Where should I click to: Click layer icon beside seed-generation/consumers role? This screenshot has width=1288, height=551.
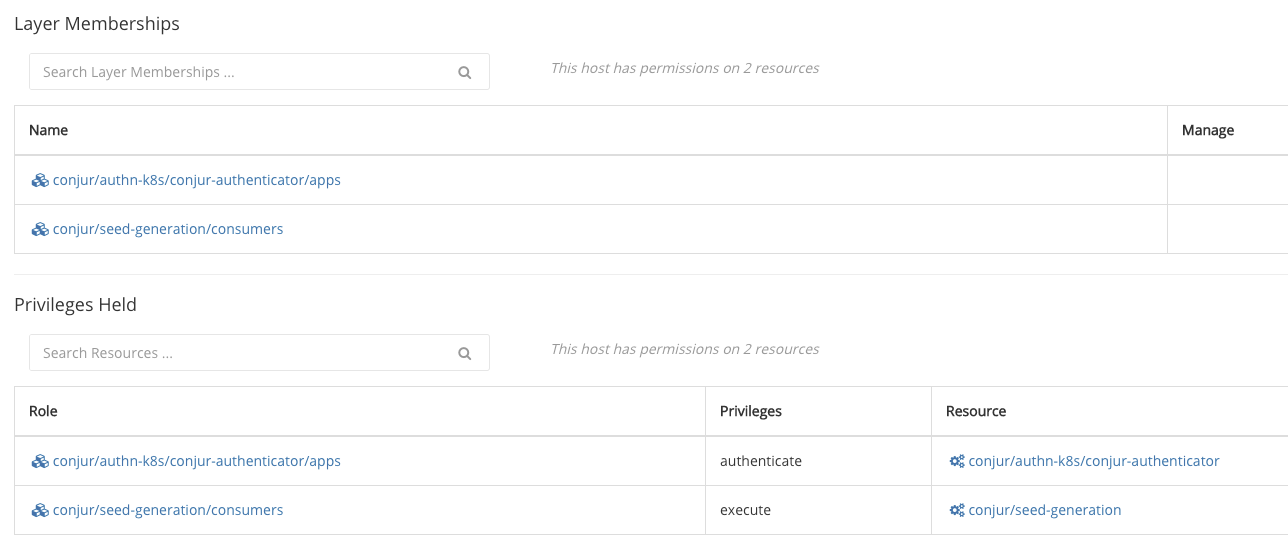point(40,510)
